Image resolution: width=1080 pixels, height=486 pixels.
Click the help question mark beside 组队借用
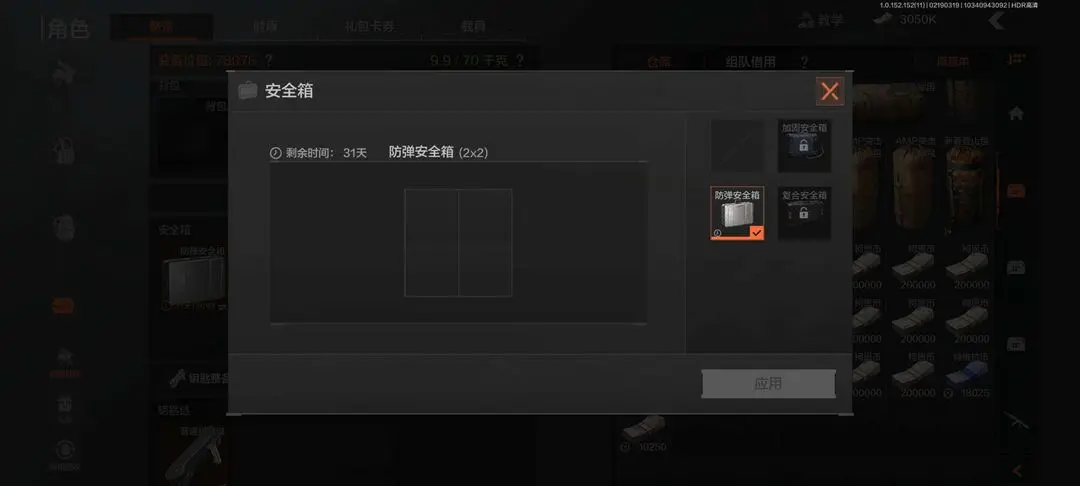click(x=804, y=62)
